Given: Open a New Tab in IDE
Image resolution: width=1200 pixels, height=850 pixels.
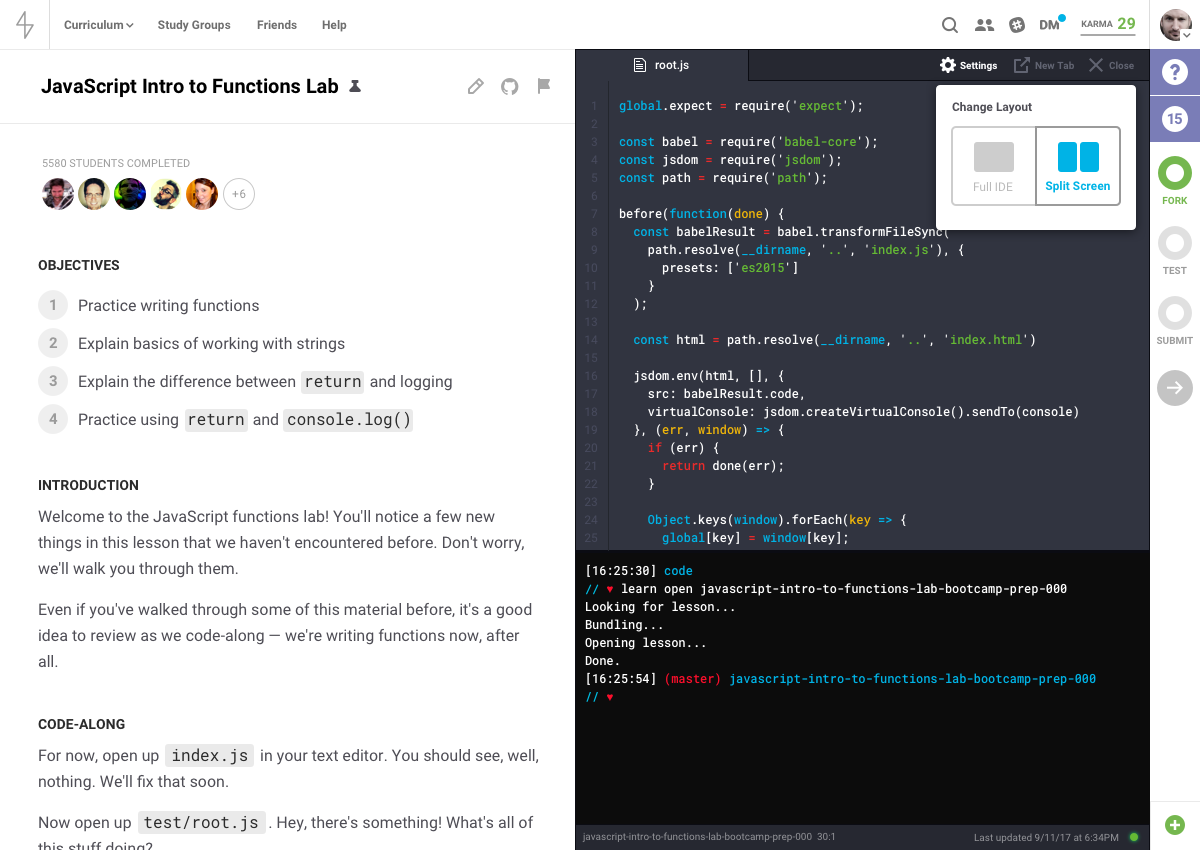Looking at the screenshot, I should click(x=1044, y=65).
